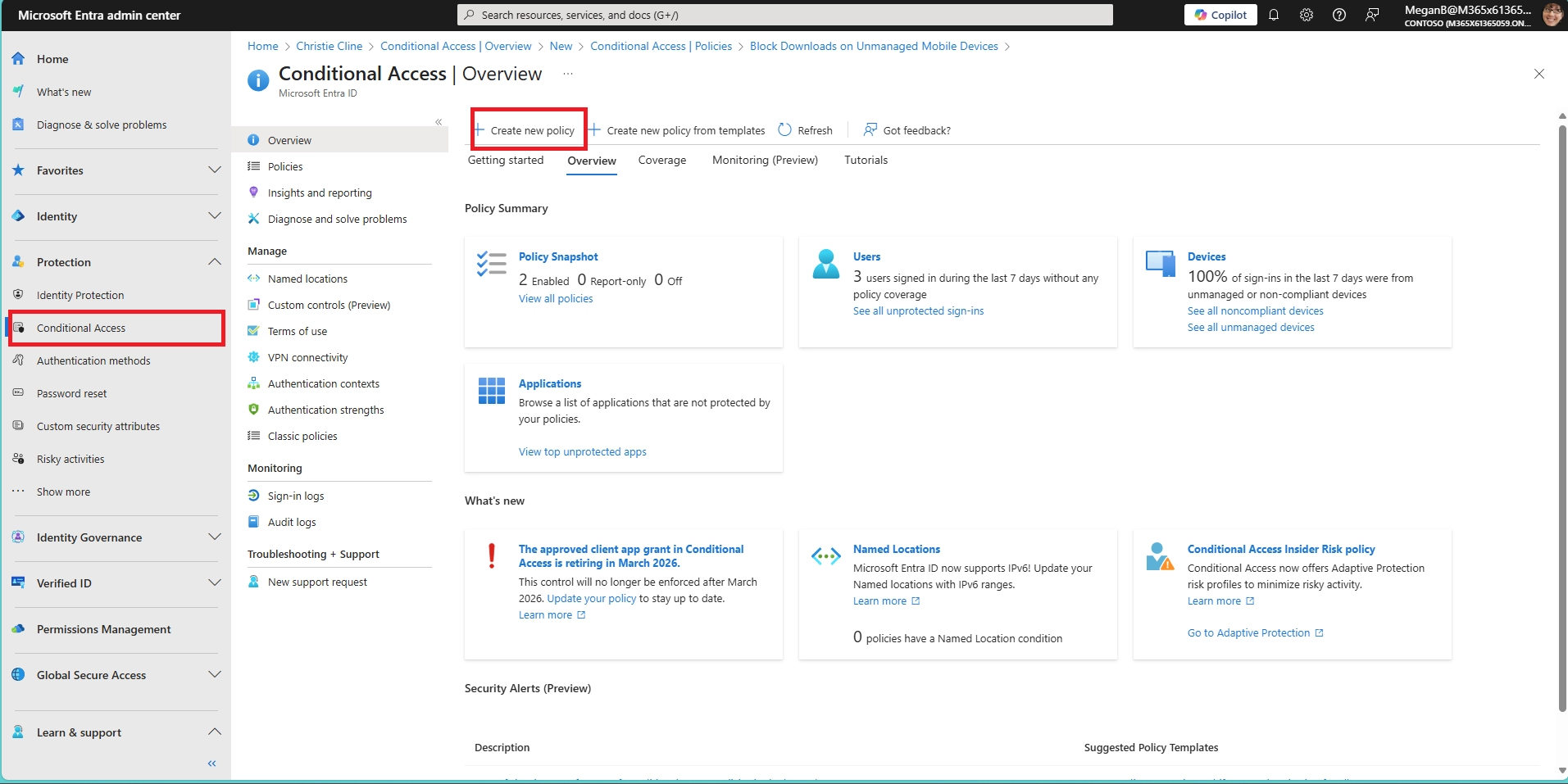Switch to the Getting started tab
This screenshot has width=1568, height=784.
pyautogui.click(x=506, y=161)
